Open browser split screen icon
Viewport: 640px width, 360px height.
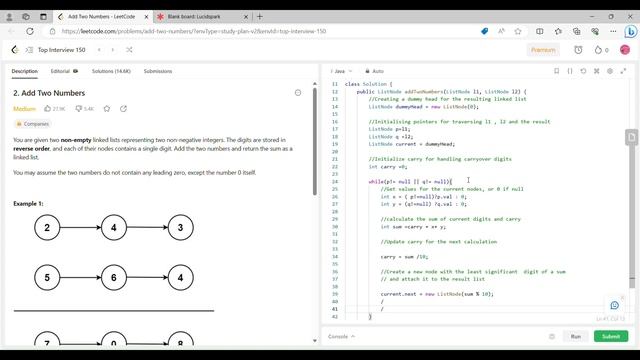point(540,31)
